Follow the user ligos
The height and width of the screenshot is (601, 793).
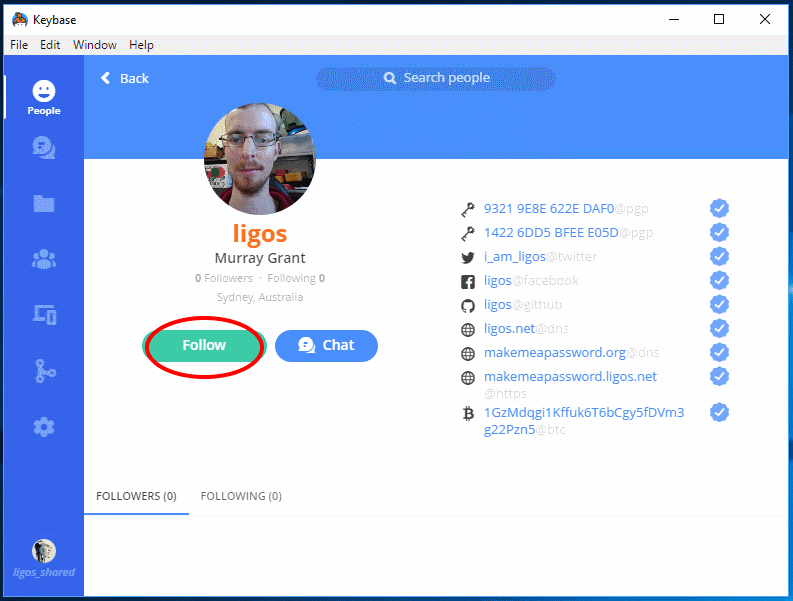[x=204, y=346]
